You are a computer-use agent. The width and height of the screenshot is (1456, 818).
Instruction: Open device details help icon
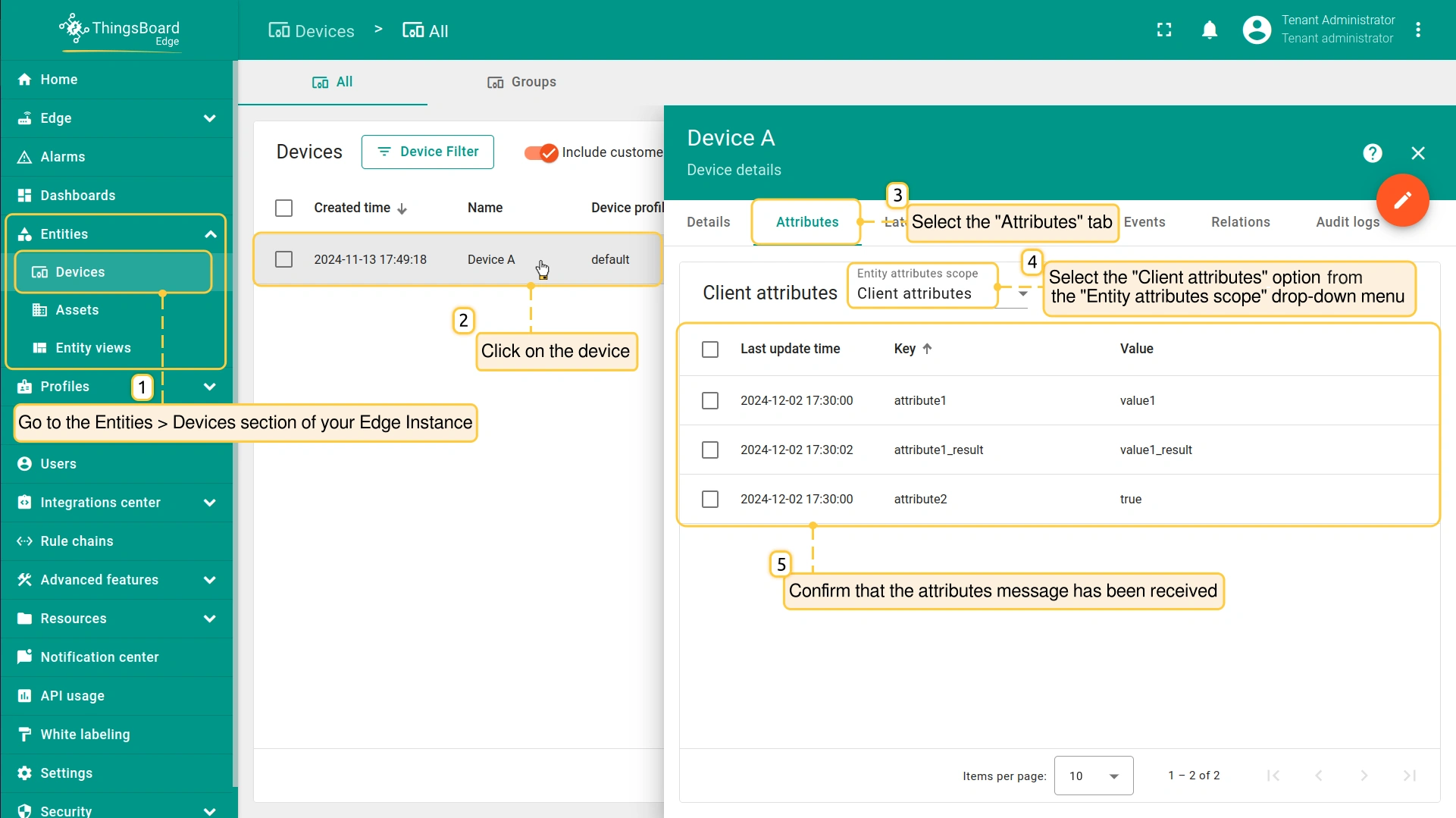tap(1372, 153)
